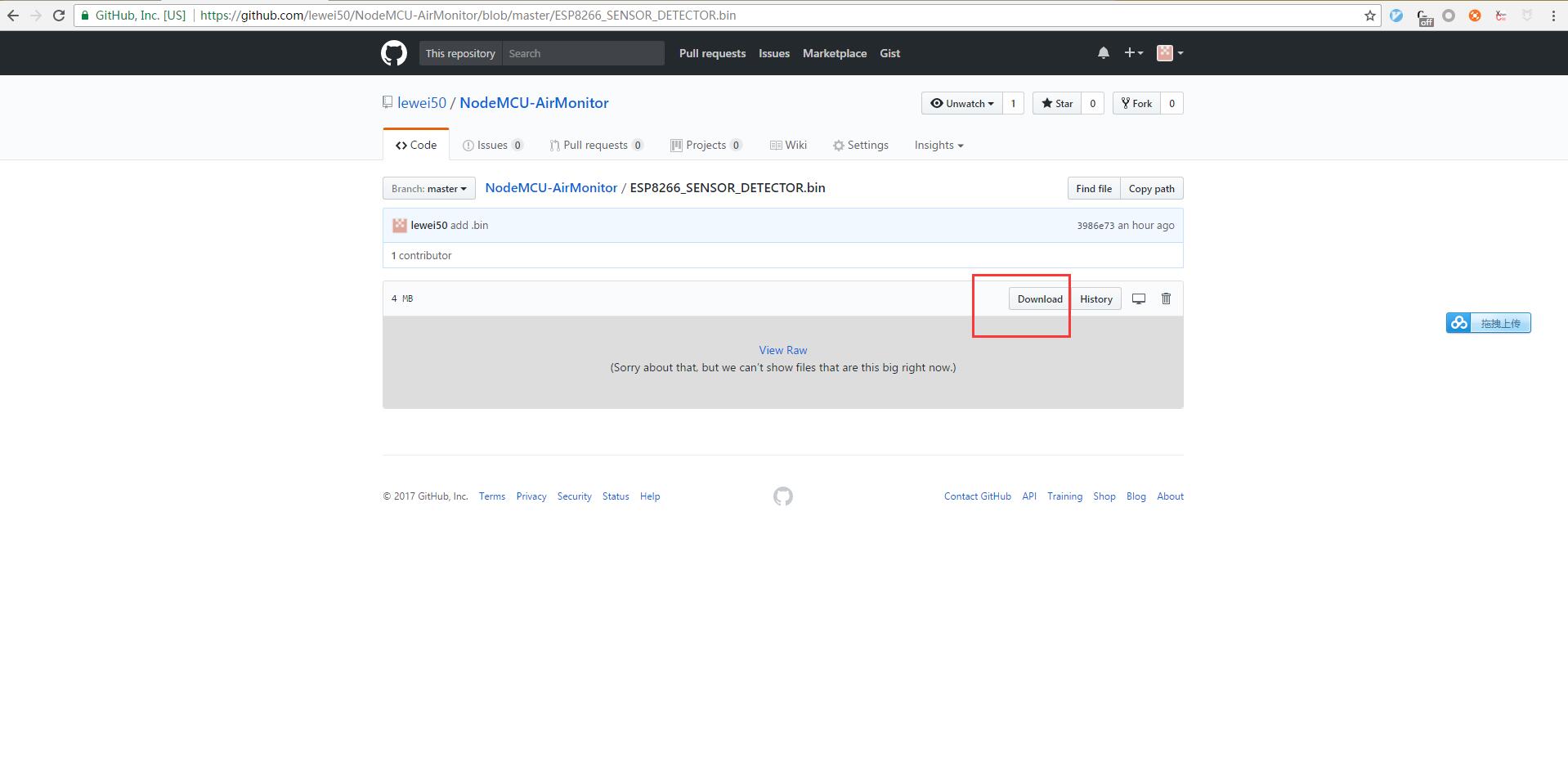Open the notifications bell

point(1103,53)
